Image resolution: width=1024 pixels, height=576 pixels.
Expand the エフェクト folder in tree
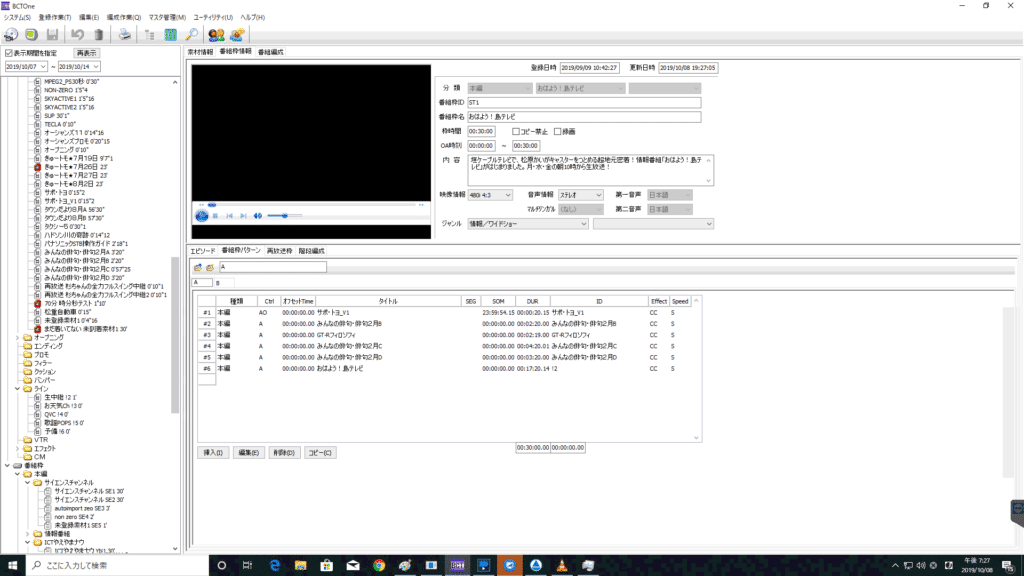click(18, 449)
